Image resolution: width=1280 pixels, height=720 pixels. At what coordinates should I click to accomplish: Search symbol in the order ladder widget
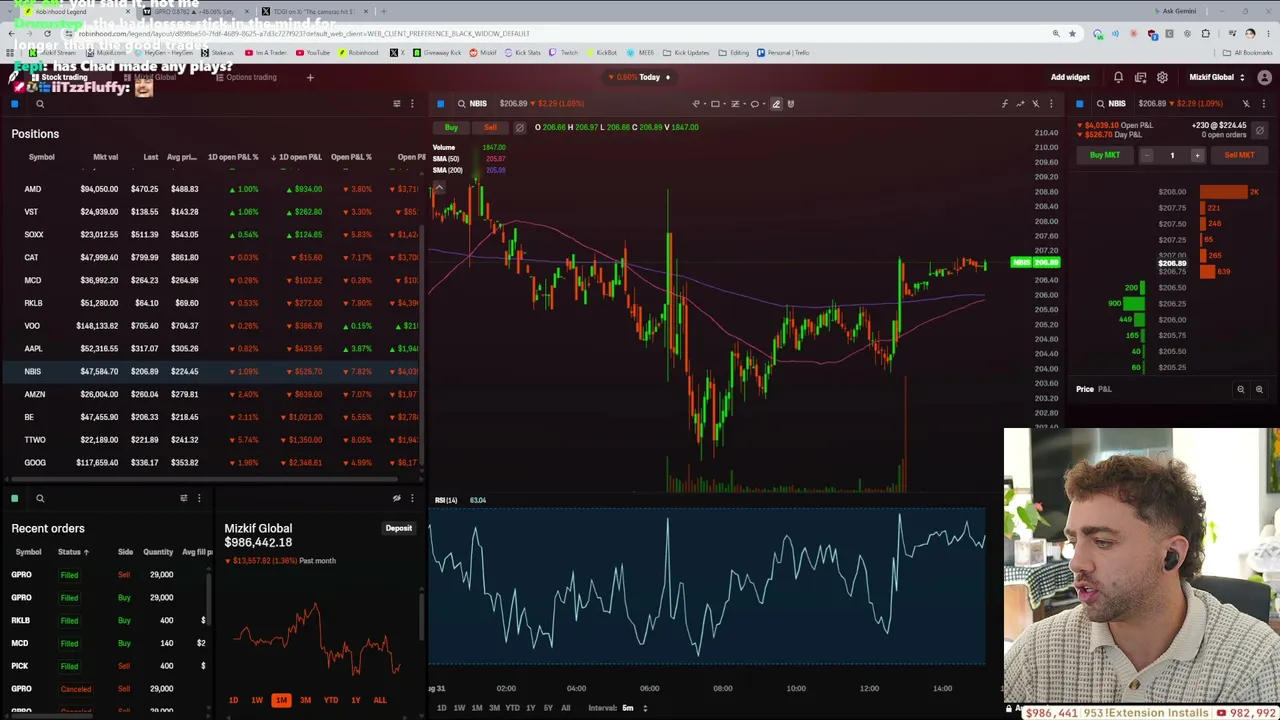click(x=1100, y=104)
